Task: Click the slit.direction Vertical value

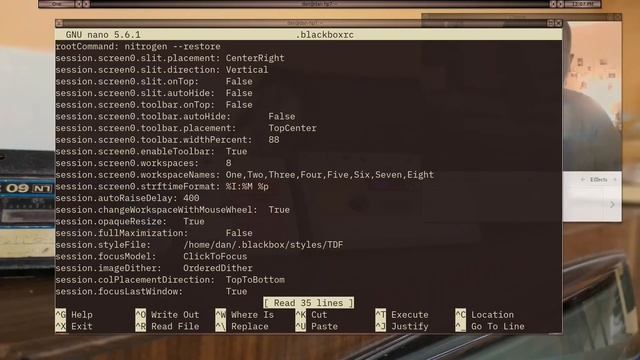Action: point(247,70)
